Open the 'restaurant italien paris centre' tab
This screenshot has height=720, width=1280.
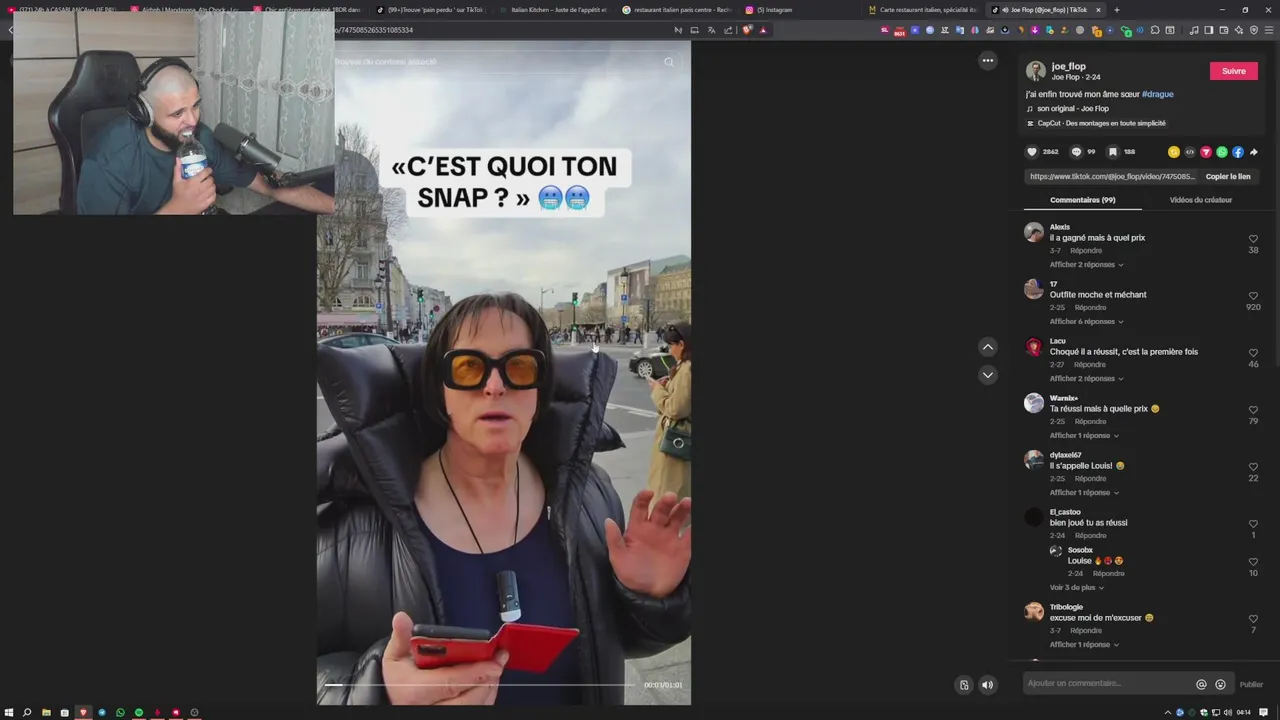(x=677, y=10)
